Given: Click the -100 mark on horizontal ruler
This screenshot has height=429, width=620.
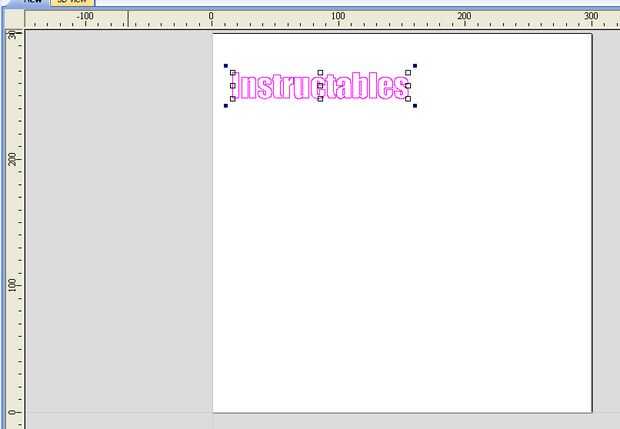Looking at the screenshot, I should tap(85, 16).
